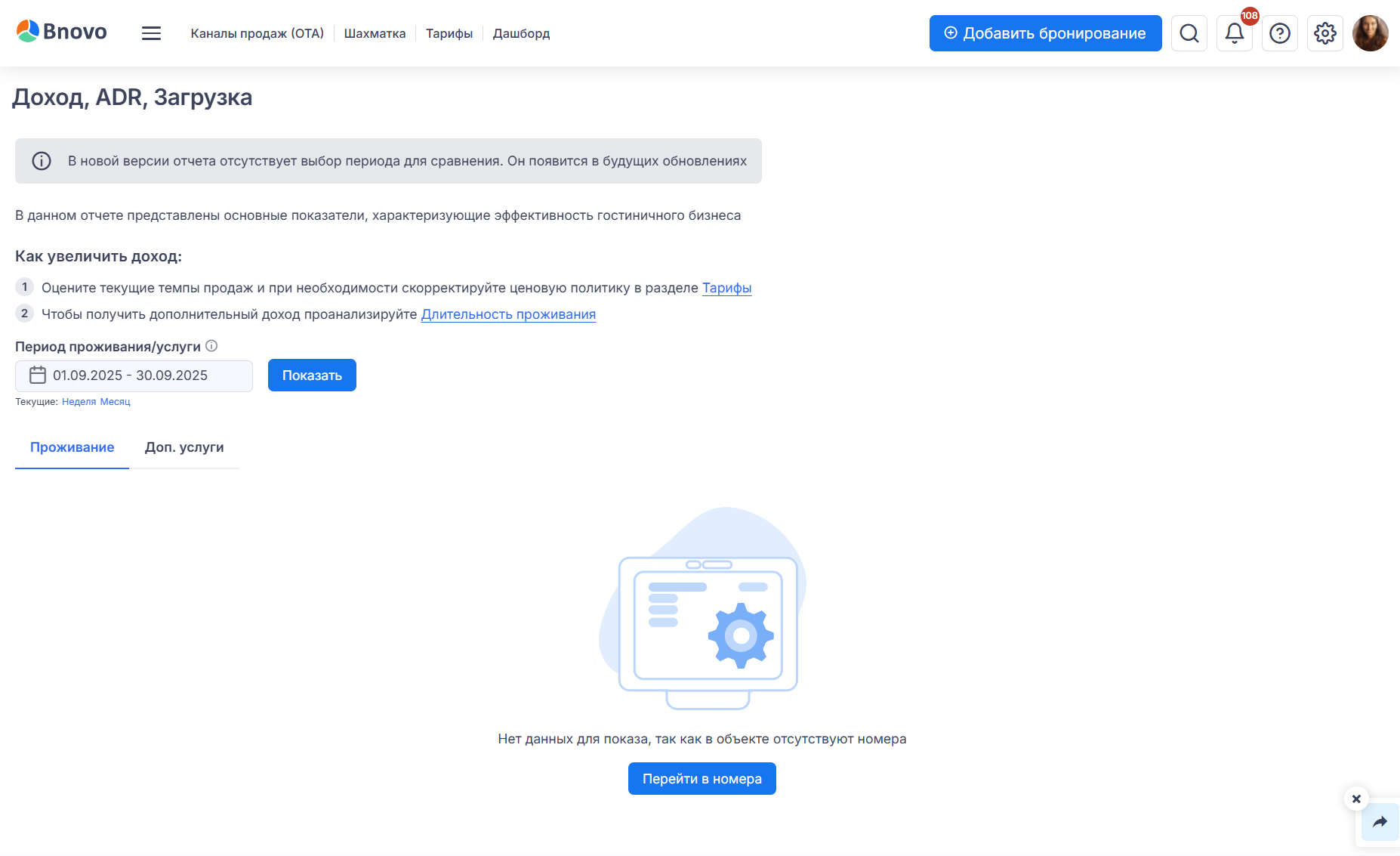Open the help question mark icon
The height and width of the screenshot is (856, 1400).
click(x=1279, y=33)
